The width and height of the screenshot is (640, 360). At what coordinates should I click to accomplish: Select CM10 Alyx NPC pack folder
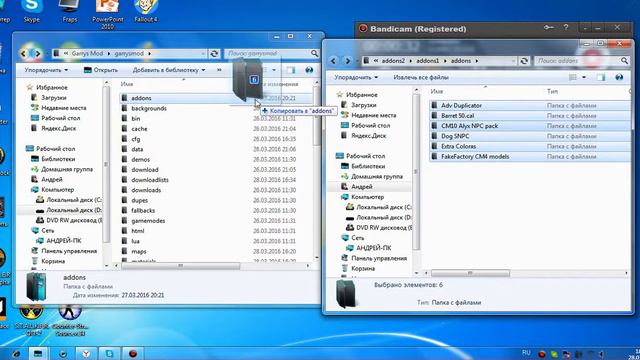coord(469,126)
